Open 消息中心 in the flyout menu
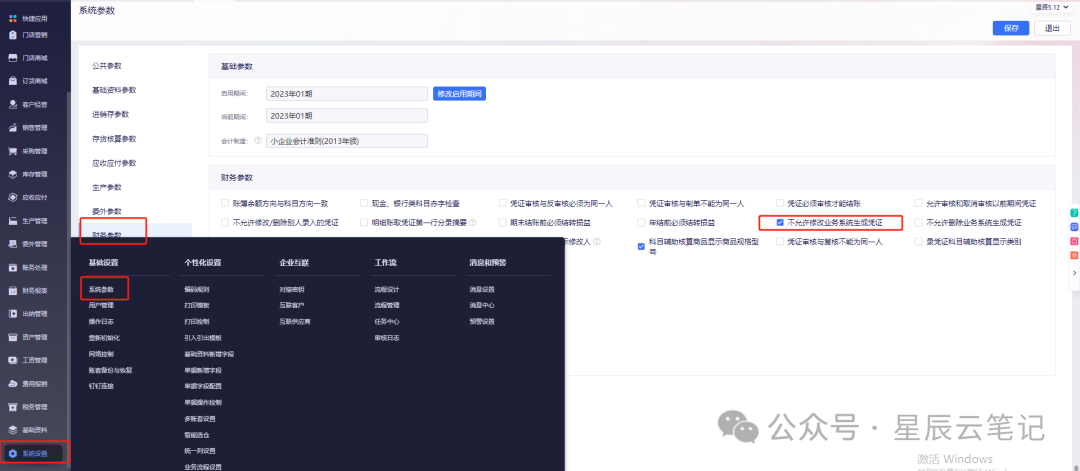The width and height of the screenshot is (1080, 471). click(482, 305)
